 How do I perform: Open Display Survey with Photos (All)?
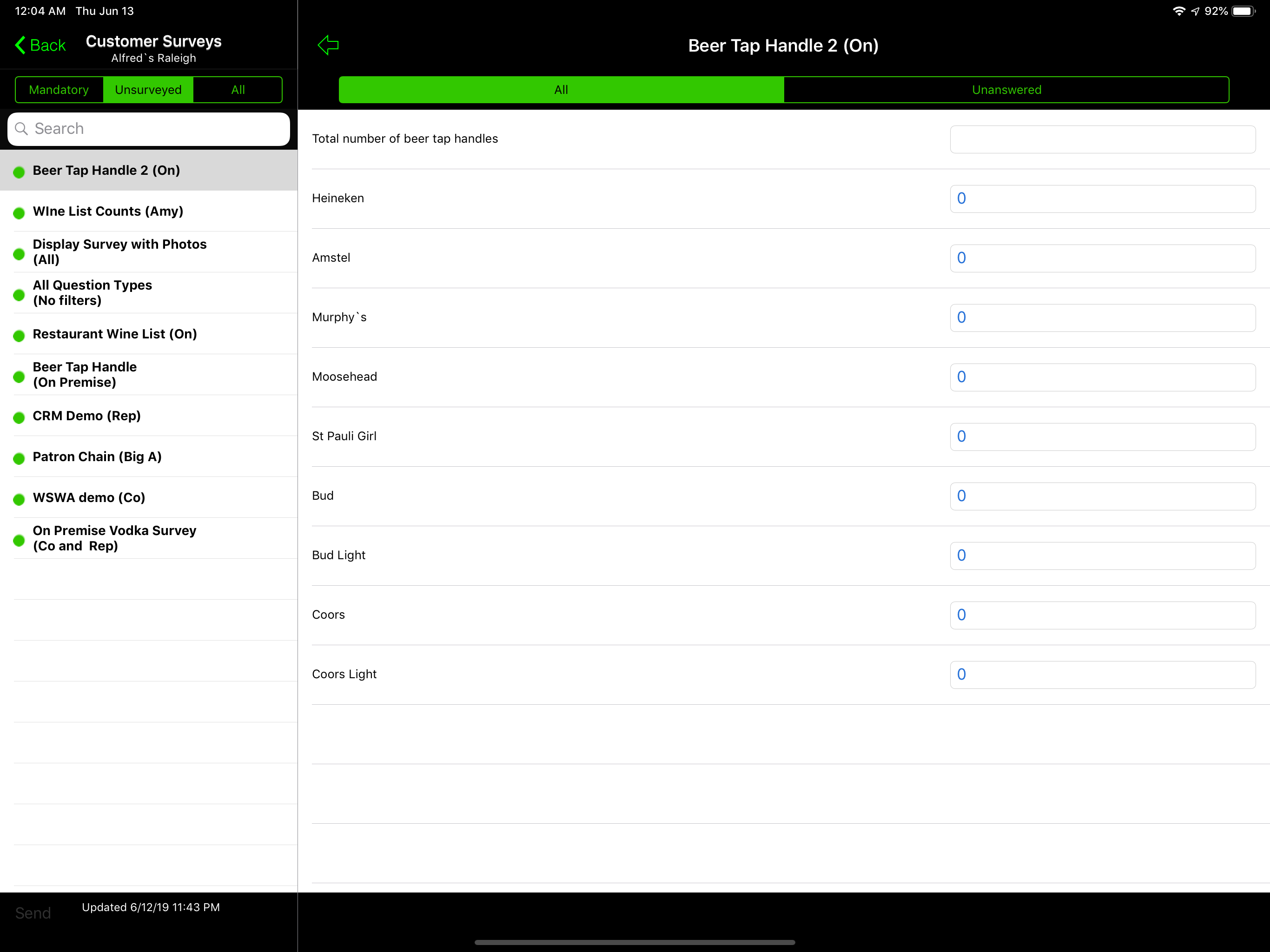point(149,252)
